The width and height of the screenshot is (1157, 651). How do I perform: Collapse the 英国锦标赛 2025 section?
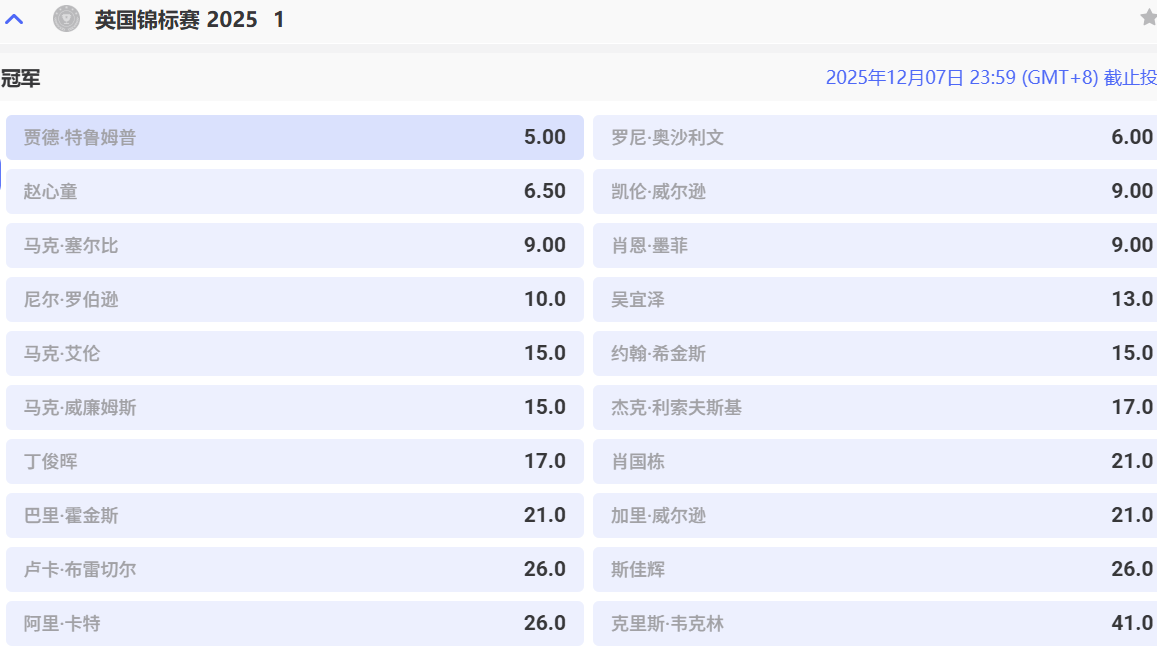point(14,17)
